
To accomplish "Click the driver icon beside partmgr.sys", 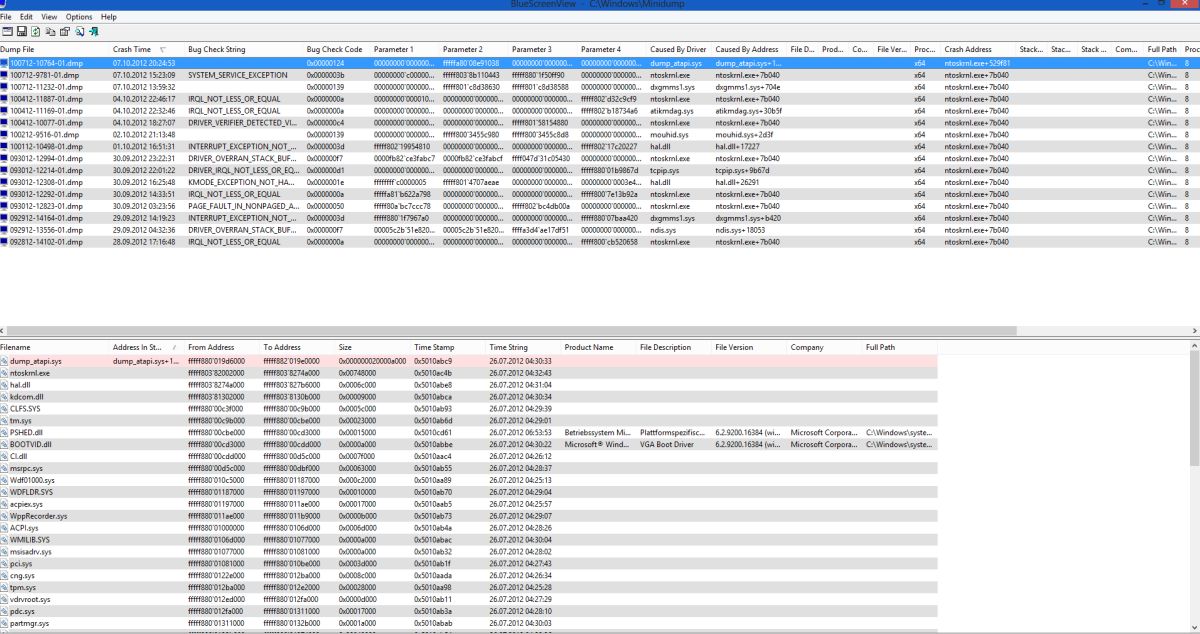I will [4, 623].
